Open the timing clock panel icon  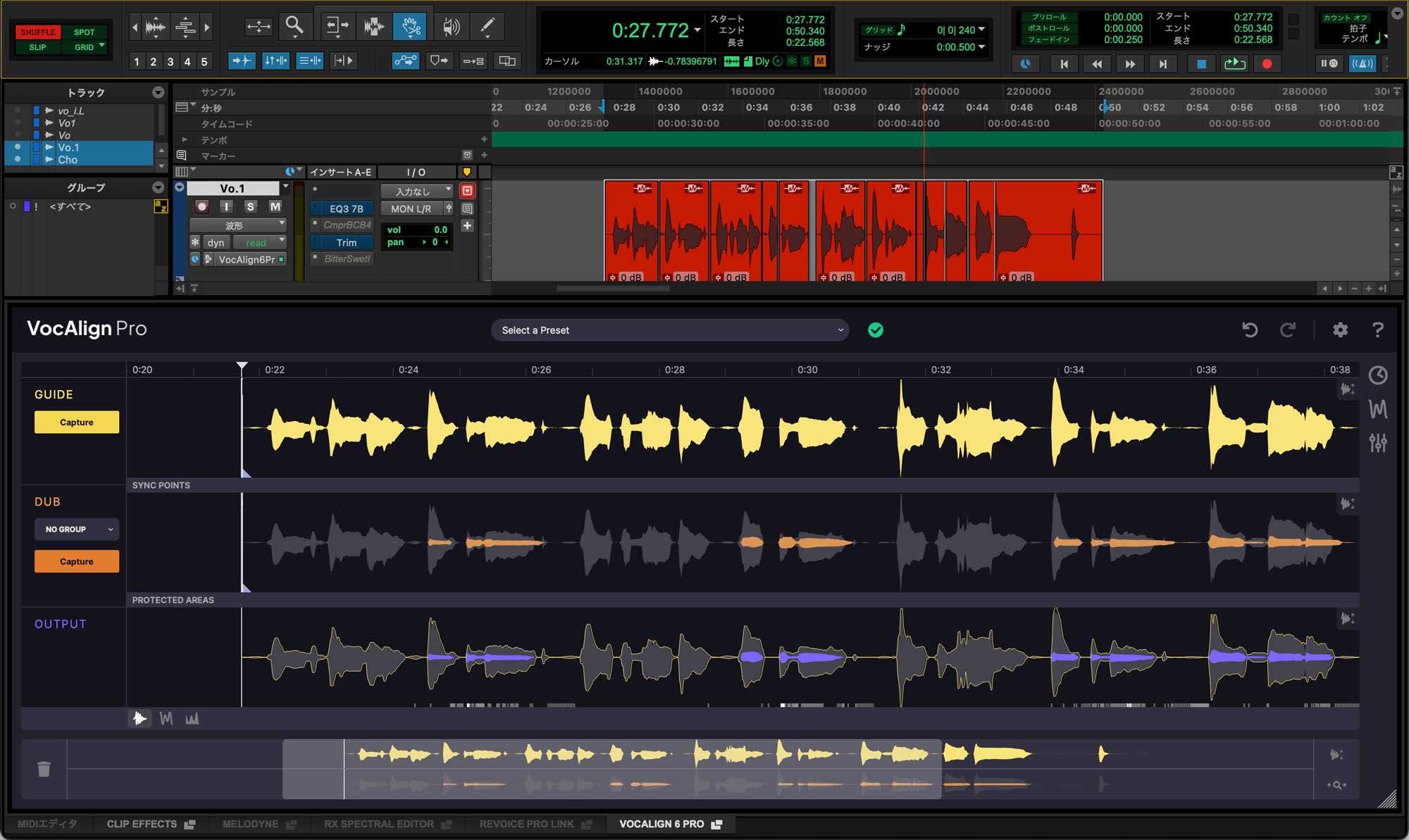click(1378, 375)
